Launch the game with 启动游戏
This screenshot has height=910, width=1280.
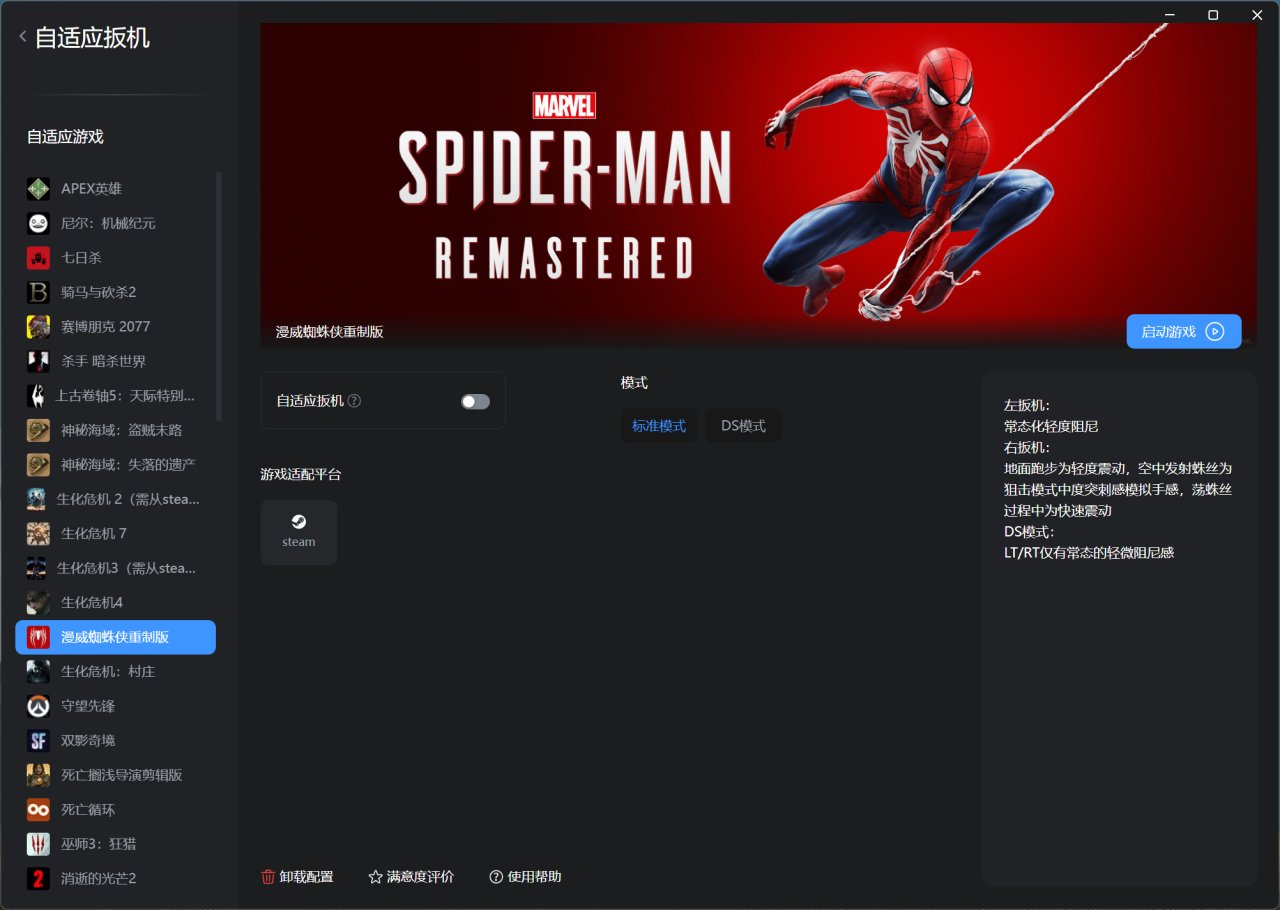coord(1183,331)
